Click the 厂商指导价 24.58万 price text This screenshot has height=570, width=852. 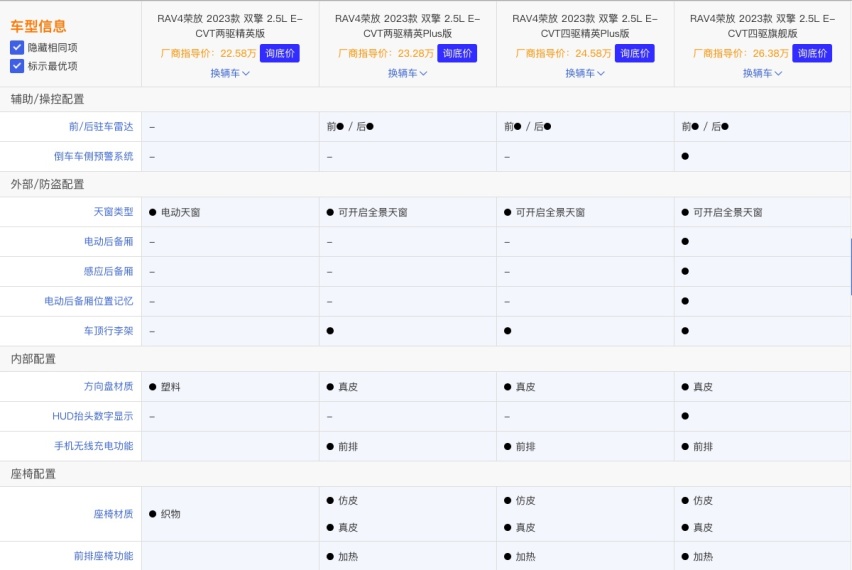pyautogui.click(x=563, y=53)
